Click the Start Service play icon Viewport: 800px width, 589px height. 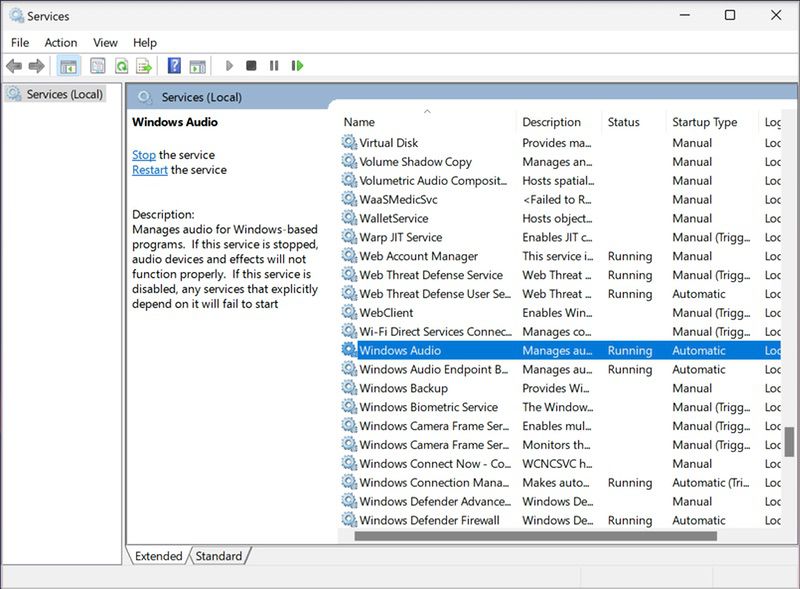[229, 65]
